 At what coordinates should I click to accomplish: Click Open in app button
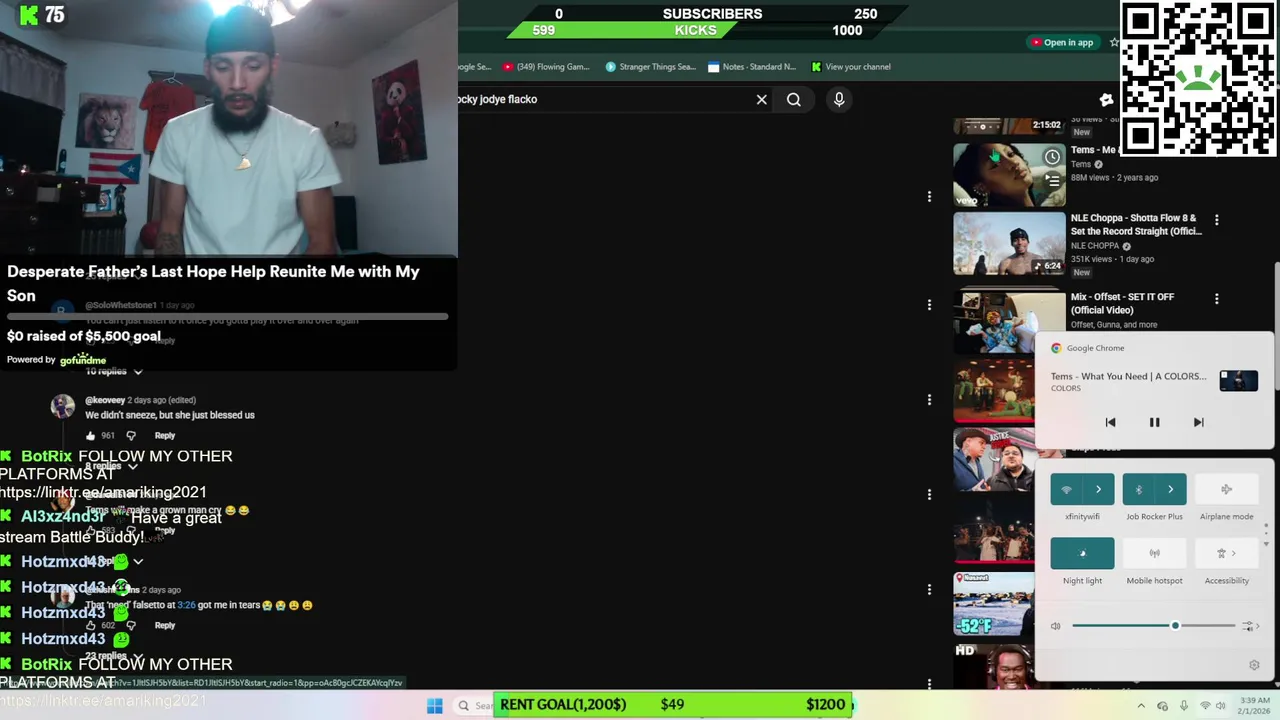click(1061, 42)
